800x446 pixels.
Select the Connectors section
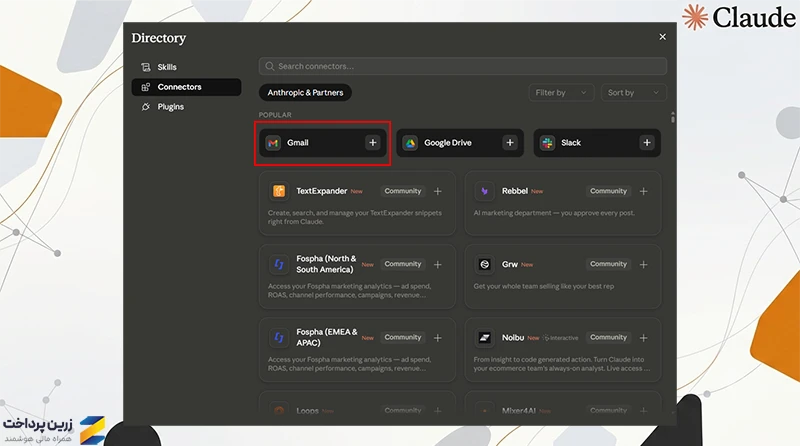pos(186,87)
